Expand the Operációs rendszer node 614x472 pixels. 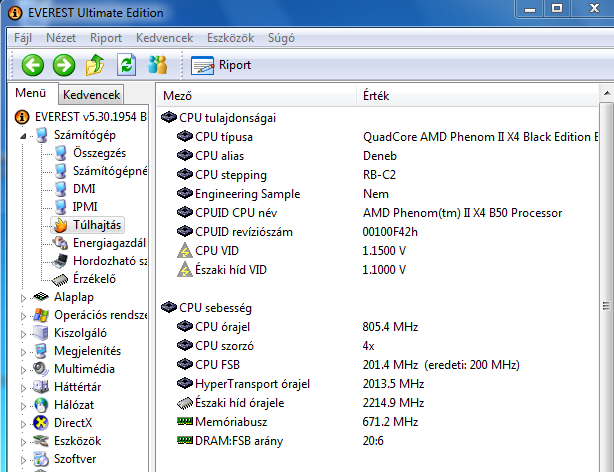pyautogui.click(x=23, y=316)
